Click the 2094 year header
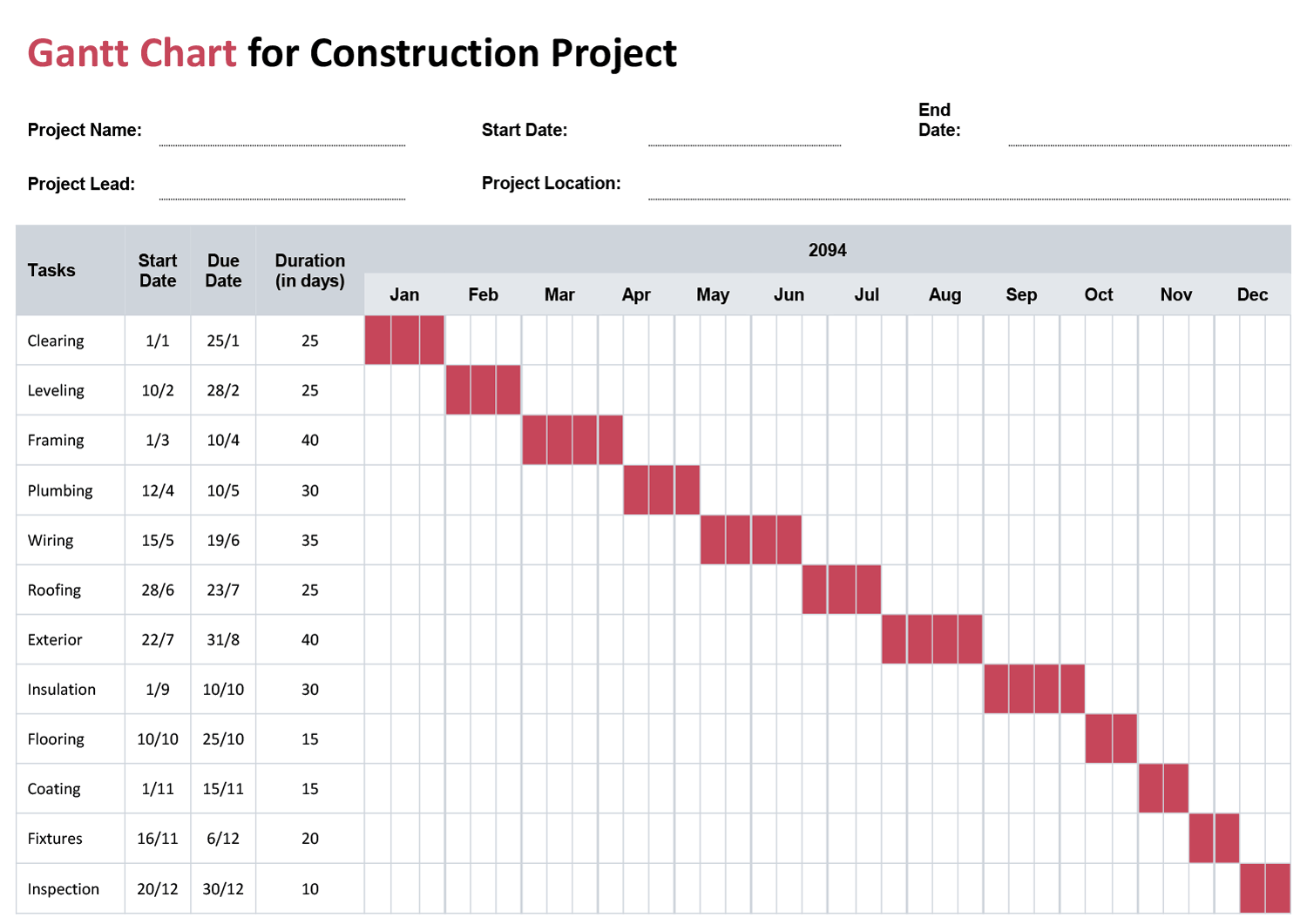Image resolution: width=1307 pixels, height=924 pixels. [827, 250]
